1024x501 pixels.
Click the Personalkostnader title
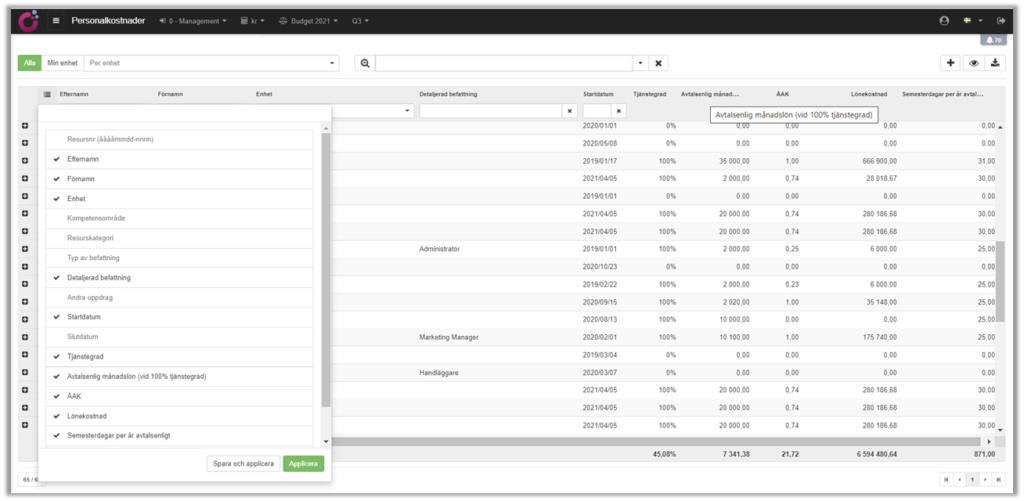pyautogui.click(x=108, y=21)
